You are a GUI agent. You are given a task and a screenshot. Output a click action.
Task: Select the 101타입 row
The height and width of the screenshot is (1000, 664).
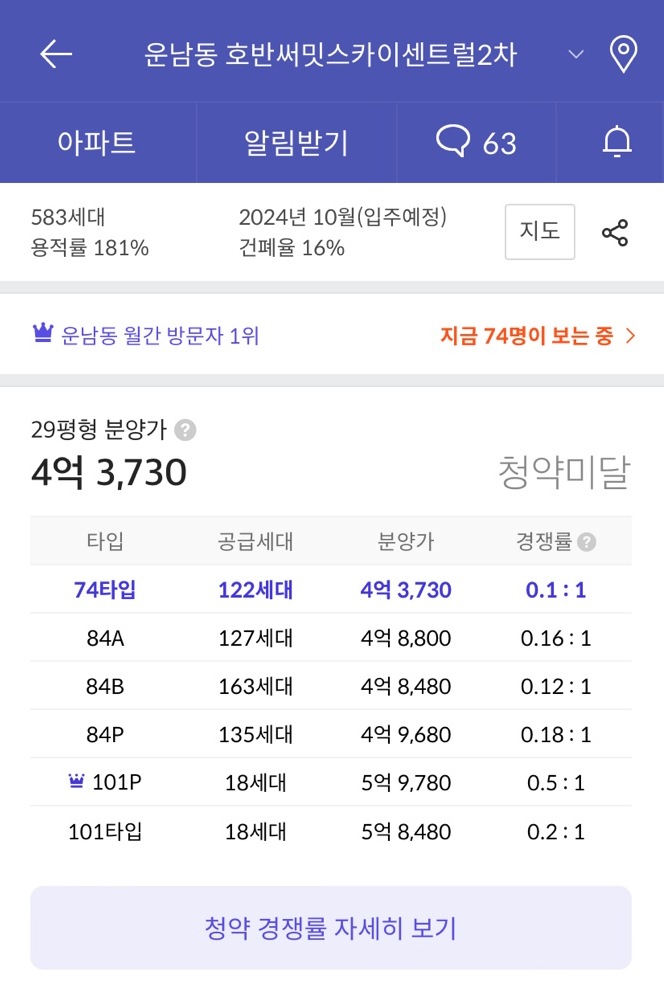point(331,832)
